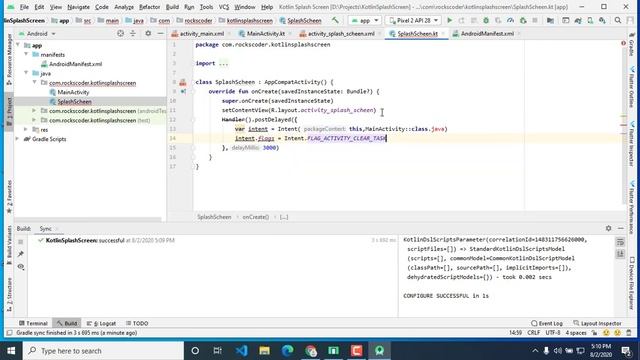Image resolution: width=640 pixels, height=360 pixels.
Task: Toggle the eye view icon in Build panel
Action: 21,267
